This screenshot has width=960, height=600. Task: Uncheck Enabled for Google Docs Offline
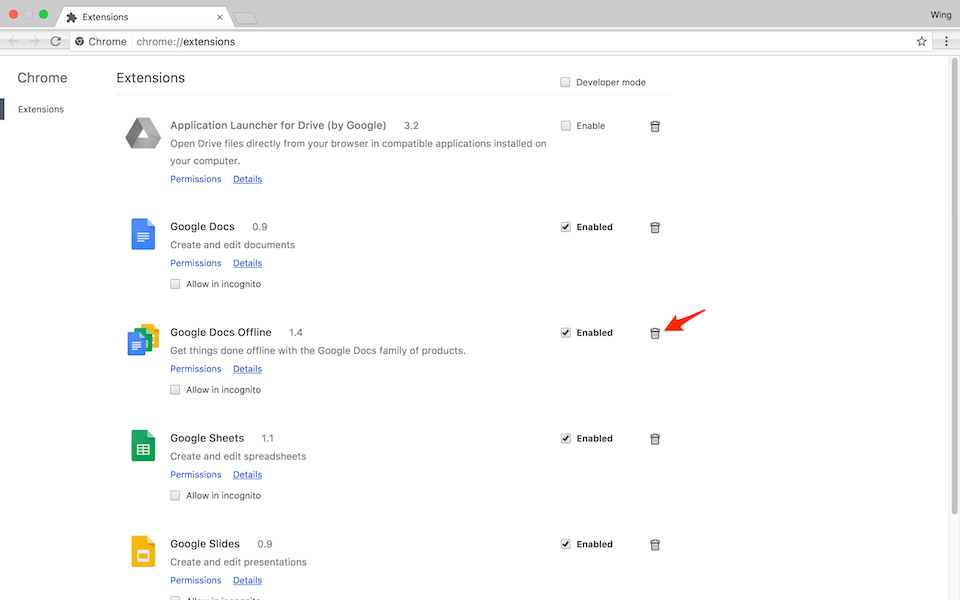click(x=566, y=332)
